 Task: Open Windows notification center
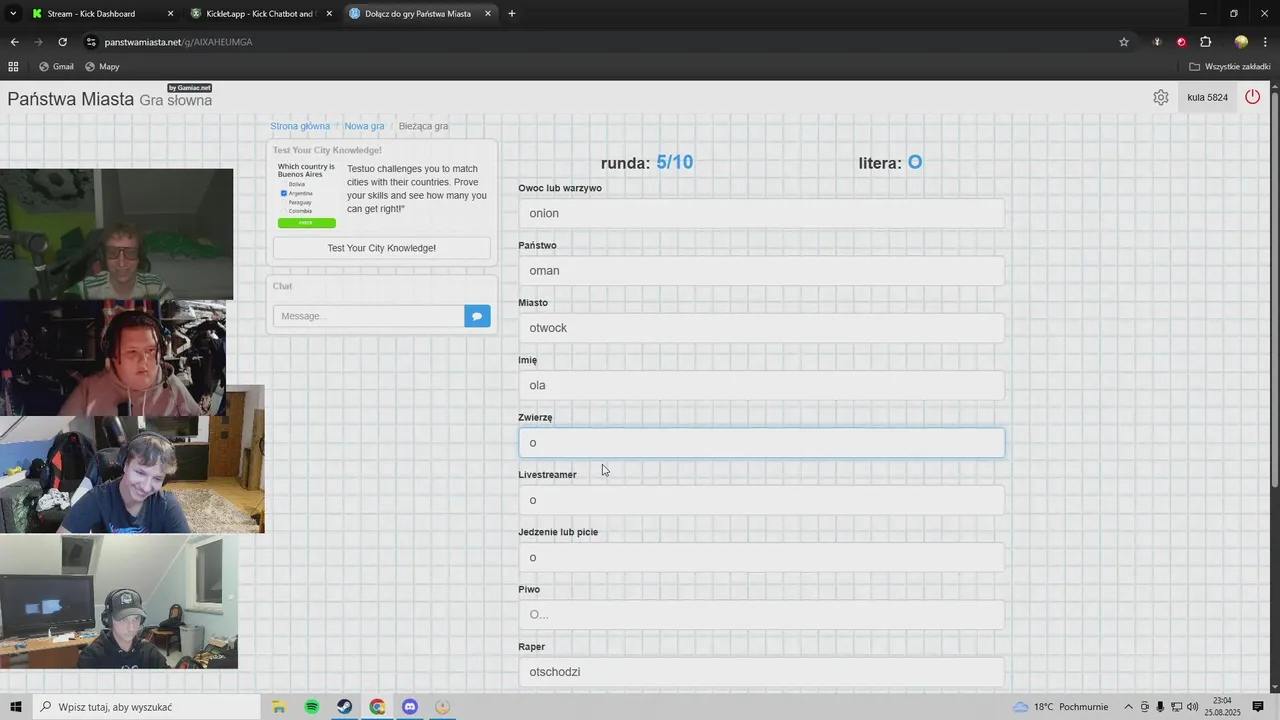click(x=1258, y=707)
